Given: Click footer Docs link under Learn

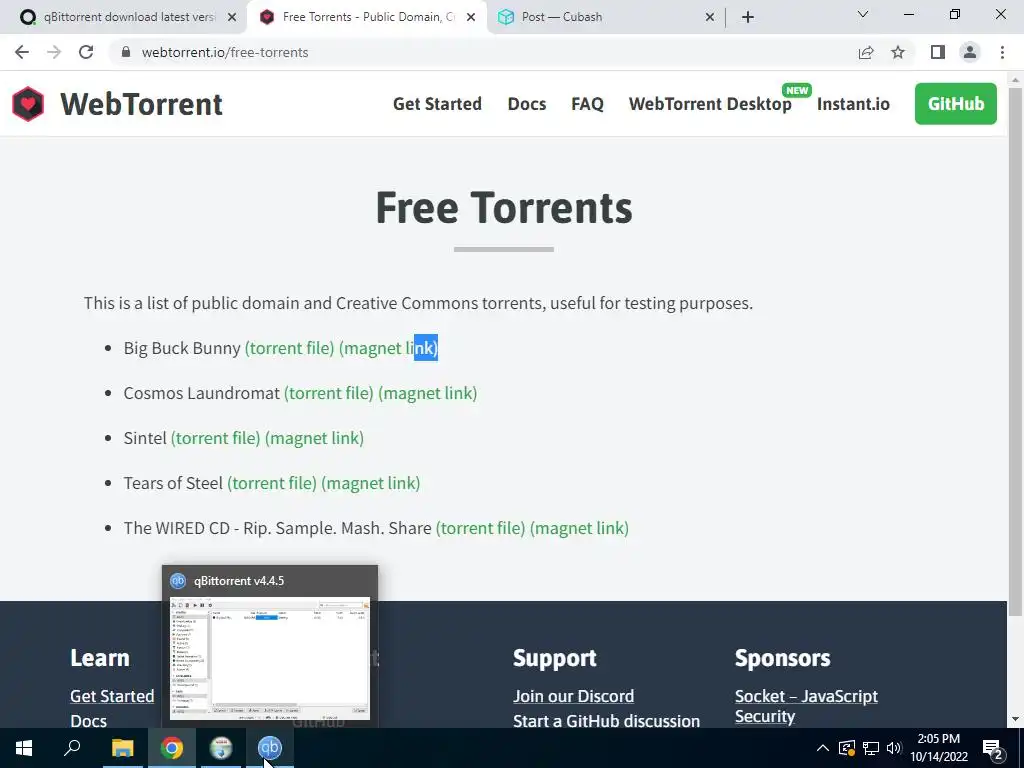Looking at the screenshot, I should click(88, 721).
